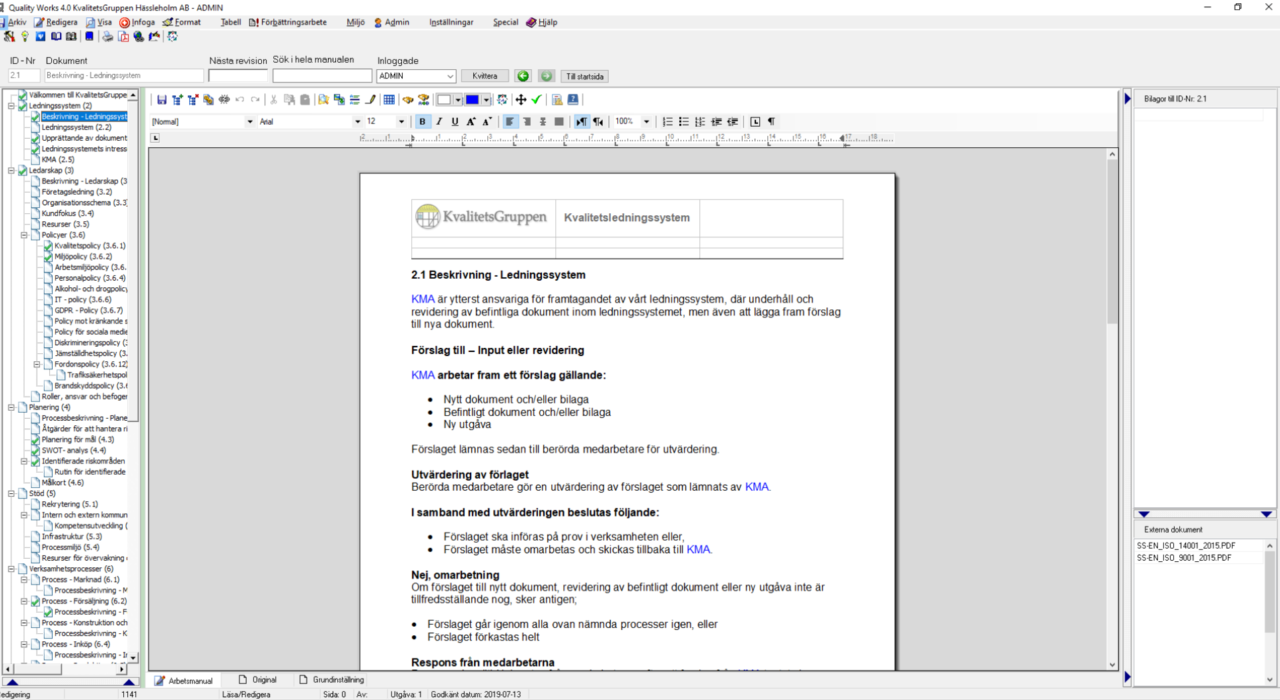
Task: Set left-to-right paragraph direction
Action: (x=582, y=121)
